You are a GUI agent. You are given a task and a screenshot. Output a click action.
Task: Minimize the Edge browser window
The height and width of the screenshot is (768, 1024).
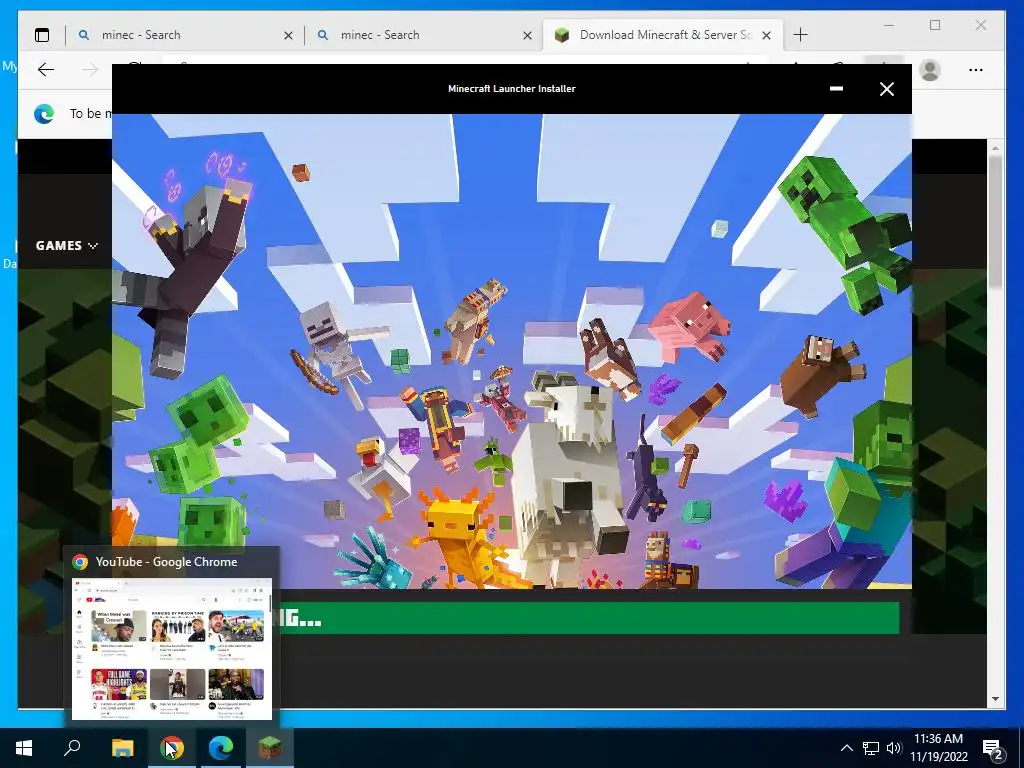(889, 25)
